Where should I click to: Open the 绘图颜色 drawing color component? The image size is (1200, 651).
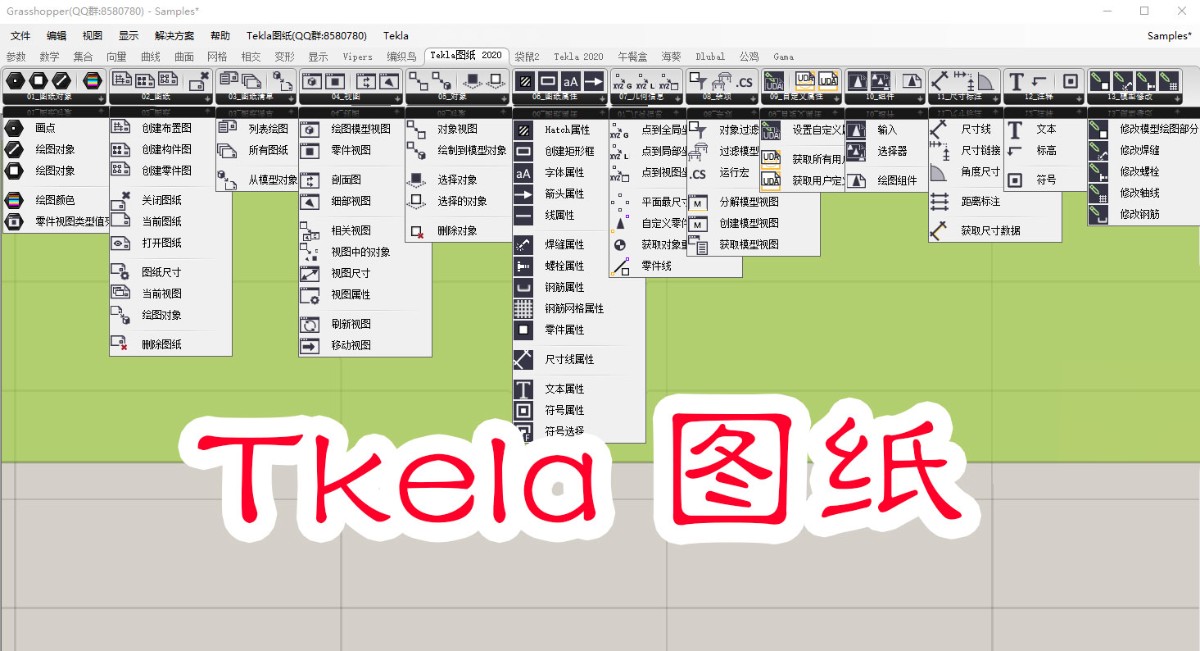[x=54, y=200]
